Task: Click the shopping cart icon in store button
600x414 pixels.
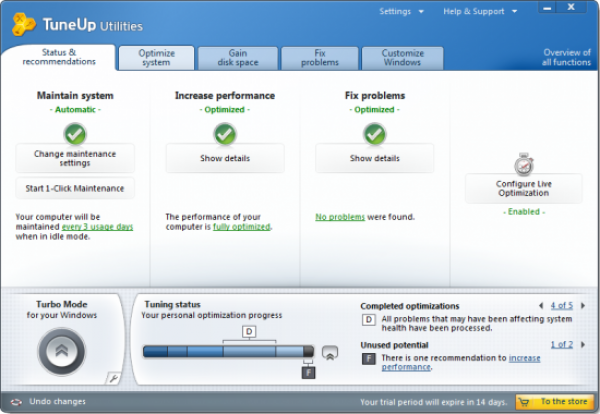Action: point(524,402)
